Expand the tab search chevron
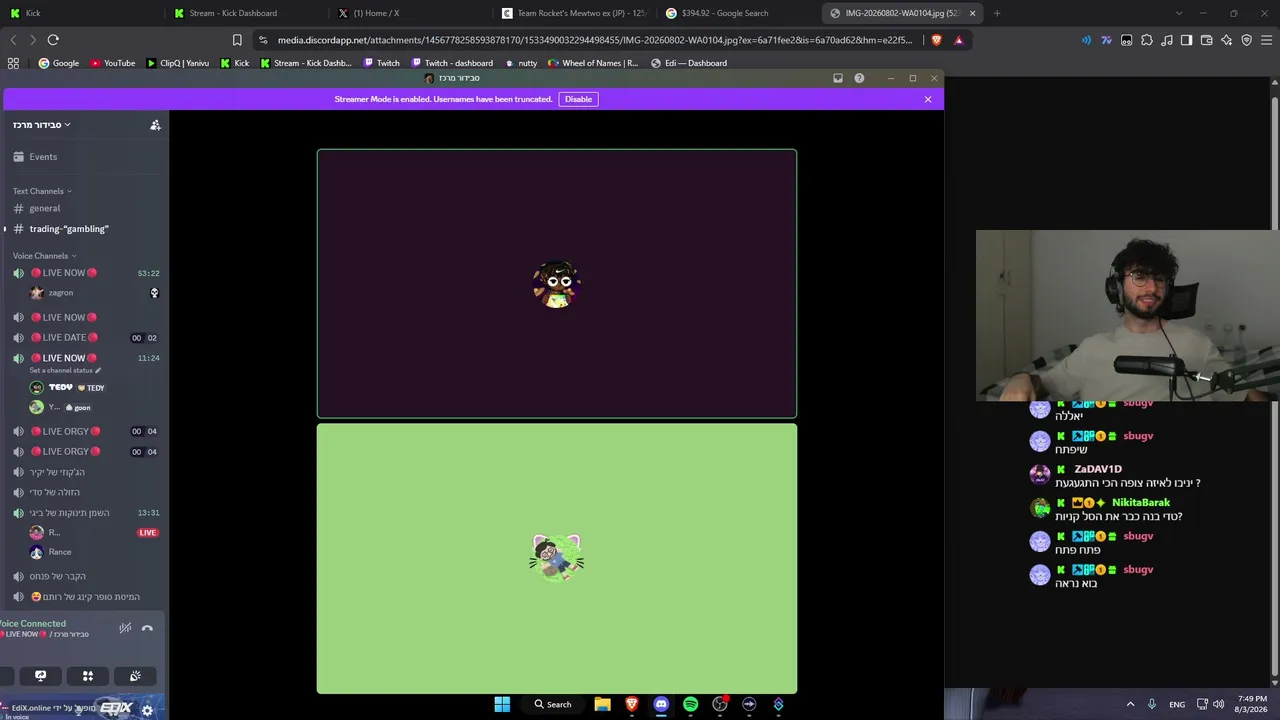The width and height of the screenshot is (1280, 720). 1179,13
